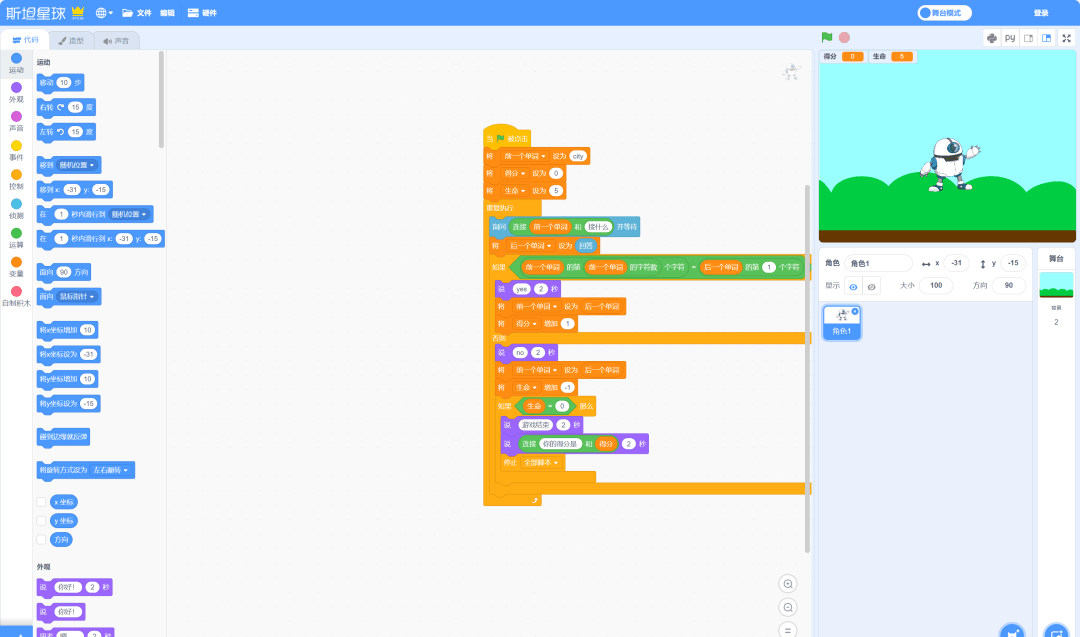
Task: Hide the sprite with crossed-eye button
Action: 871,286
